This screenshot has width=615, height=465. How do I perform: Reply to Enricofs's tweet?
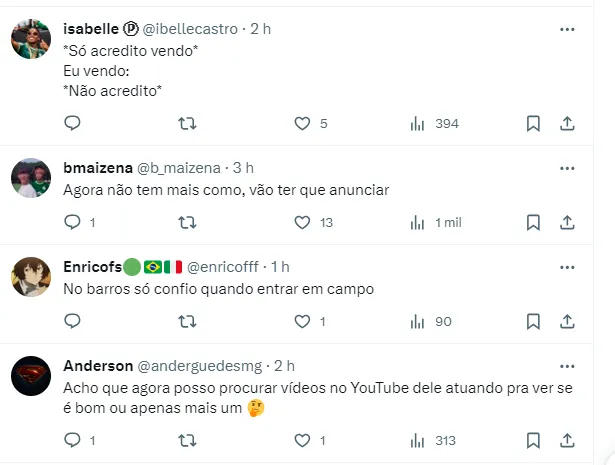[72, 321]
